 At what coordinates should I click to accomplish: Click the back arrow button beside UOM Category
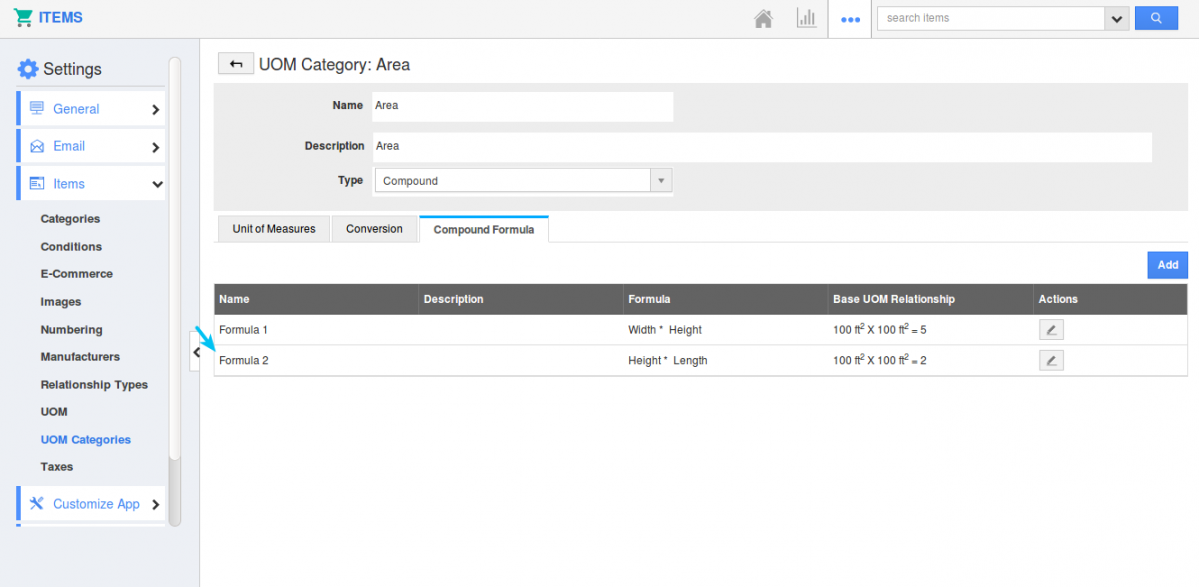click(235, 65)
